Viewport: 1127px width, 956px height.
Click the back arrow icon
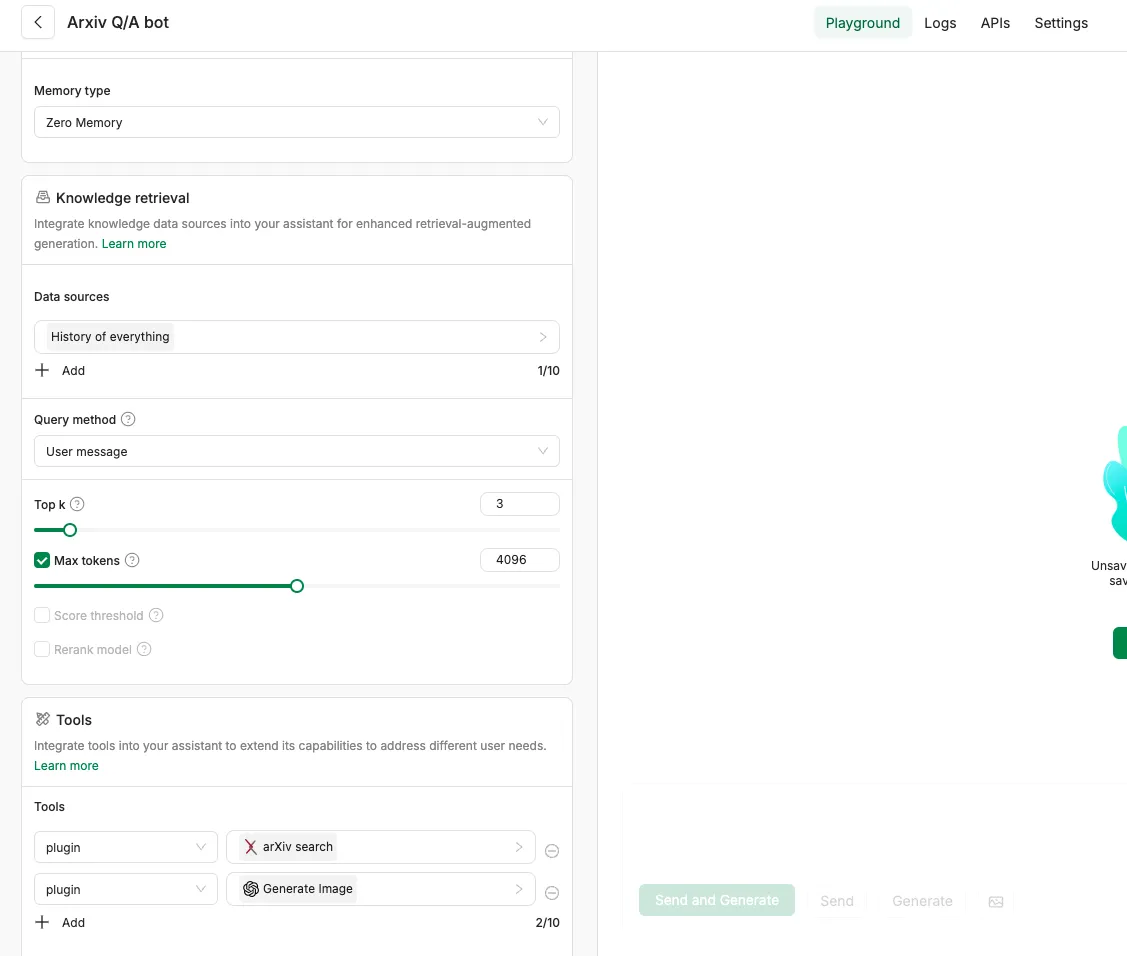click(38, 22)
